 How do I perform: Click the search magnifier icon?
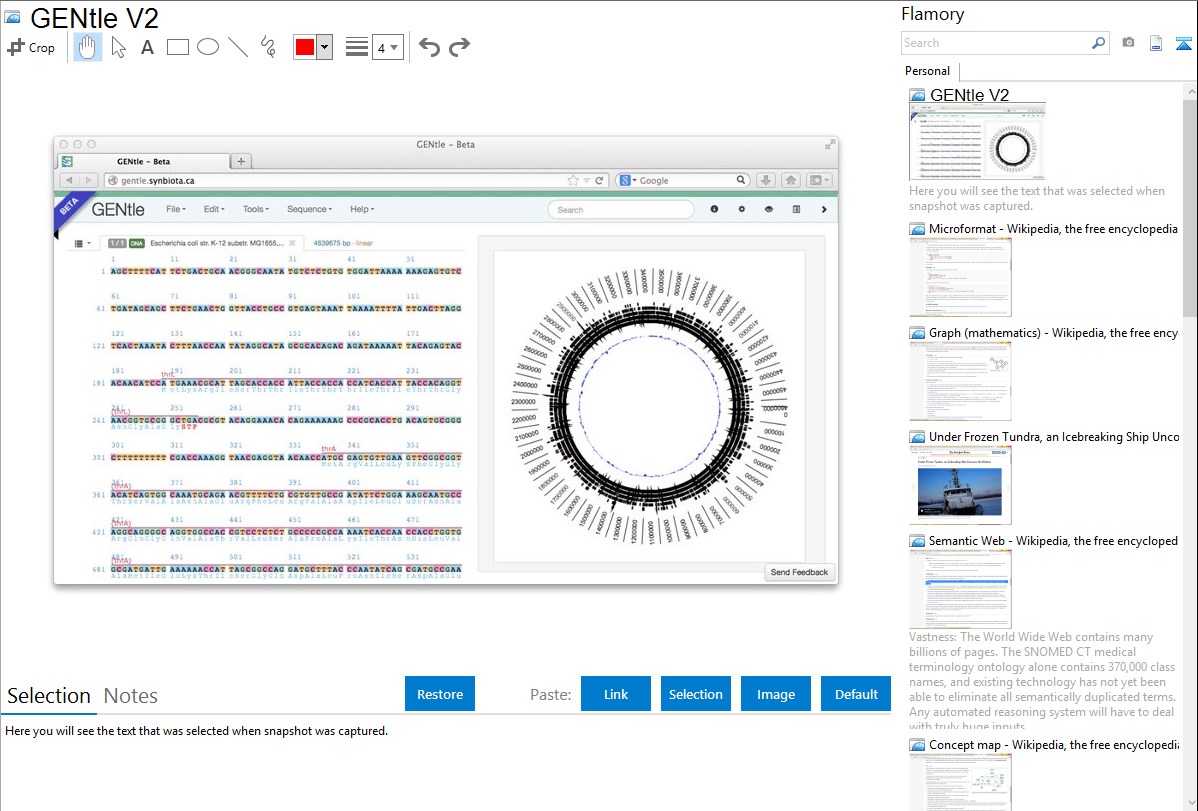[x=1099, y=43]
